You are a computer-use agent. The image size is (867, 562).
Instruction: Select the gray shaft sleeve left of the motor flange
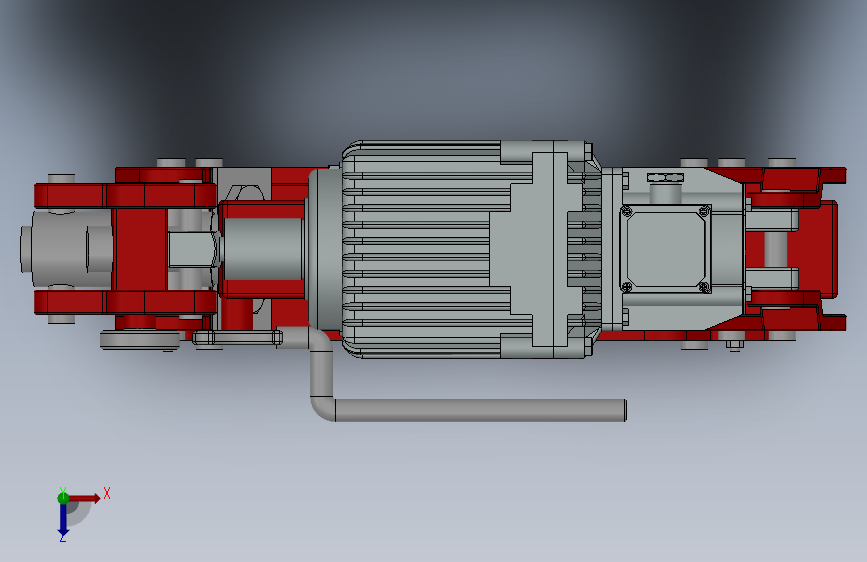click(x=263, y=249)
